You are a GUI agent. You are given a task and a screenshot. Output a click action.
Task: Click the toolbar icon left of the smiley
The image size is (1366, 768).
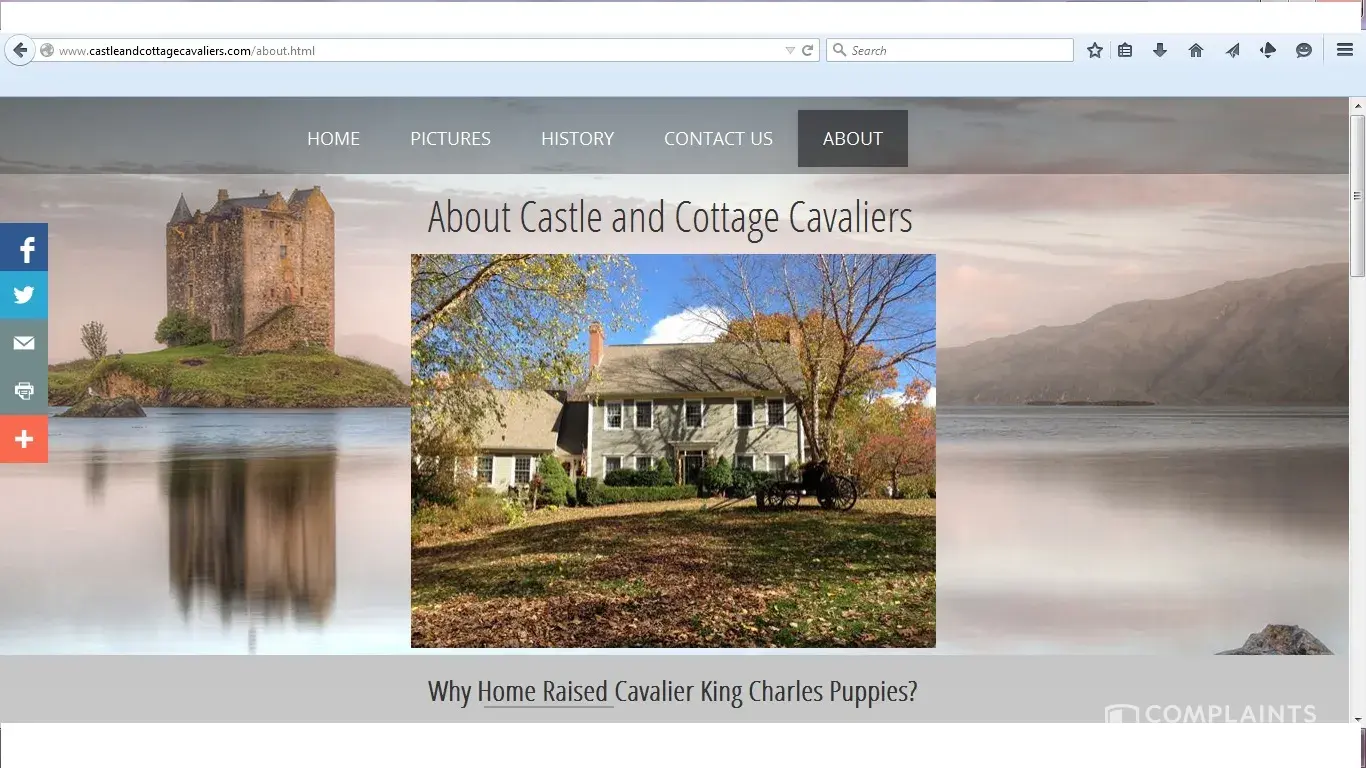pyautogui.click(x=1268, y=50)
